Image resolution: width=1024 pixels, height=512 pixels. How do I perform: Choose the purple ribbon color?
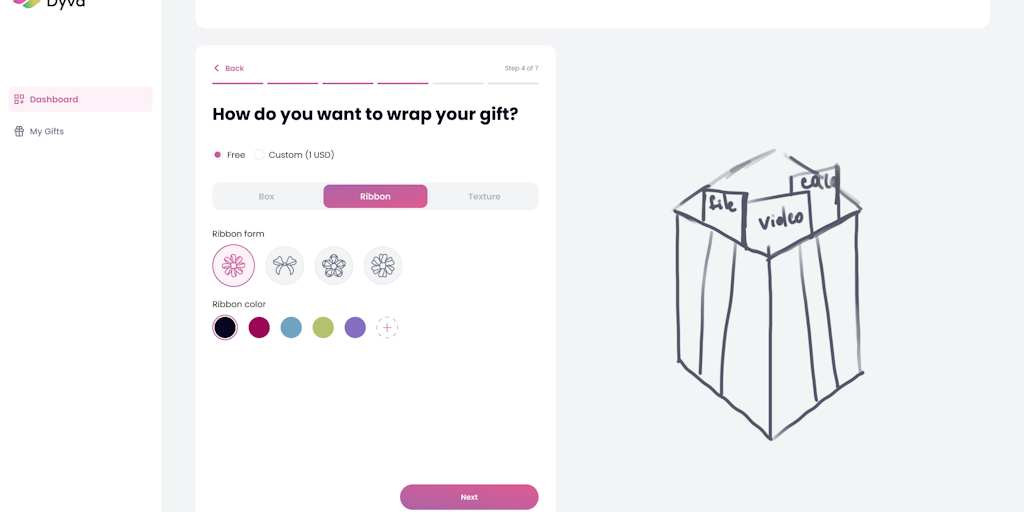point(355,327)
